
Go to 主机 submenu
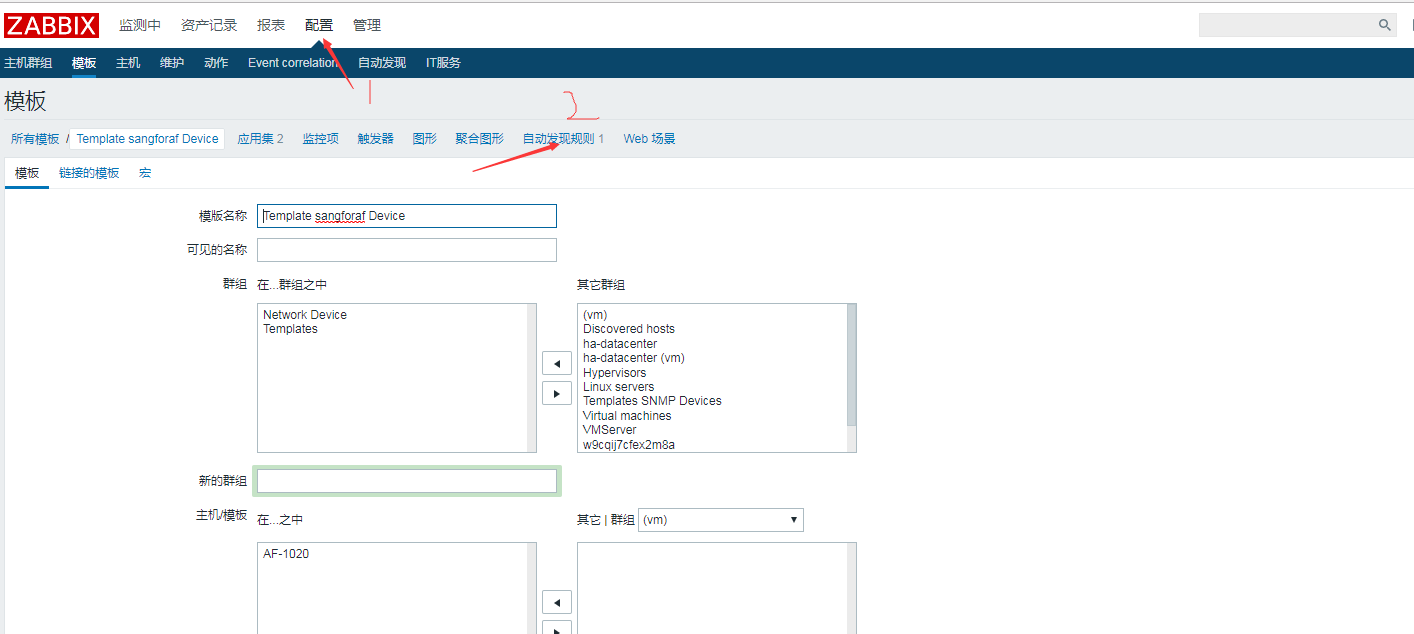(128, 63)
